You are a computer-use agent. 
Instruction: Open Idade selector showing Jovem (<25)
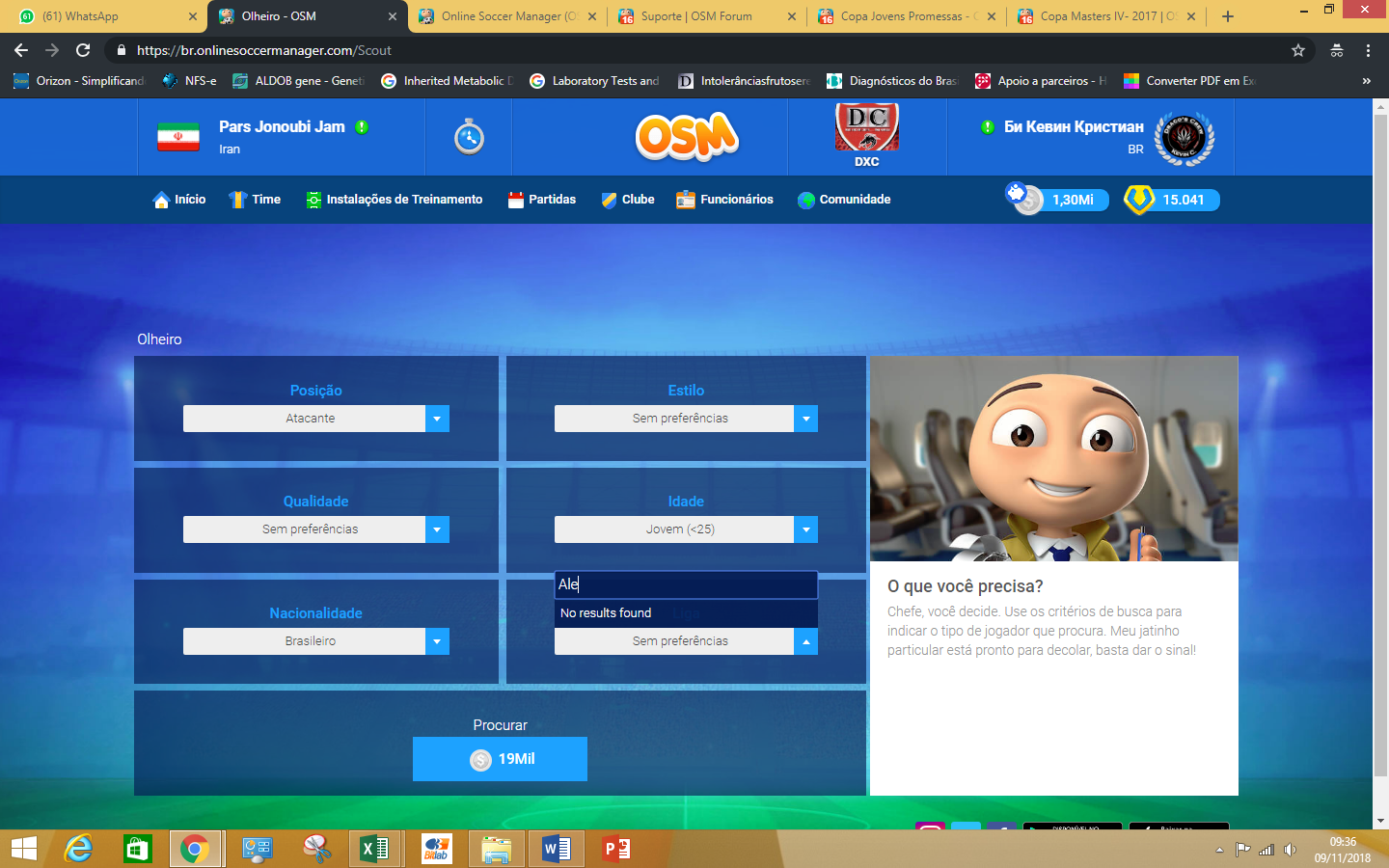pyautogui.click(x=686, y=529)
